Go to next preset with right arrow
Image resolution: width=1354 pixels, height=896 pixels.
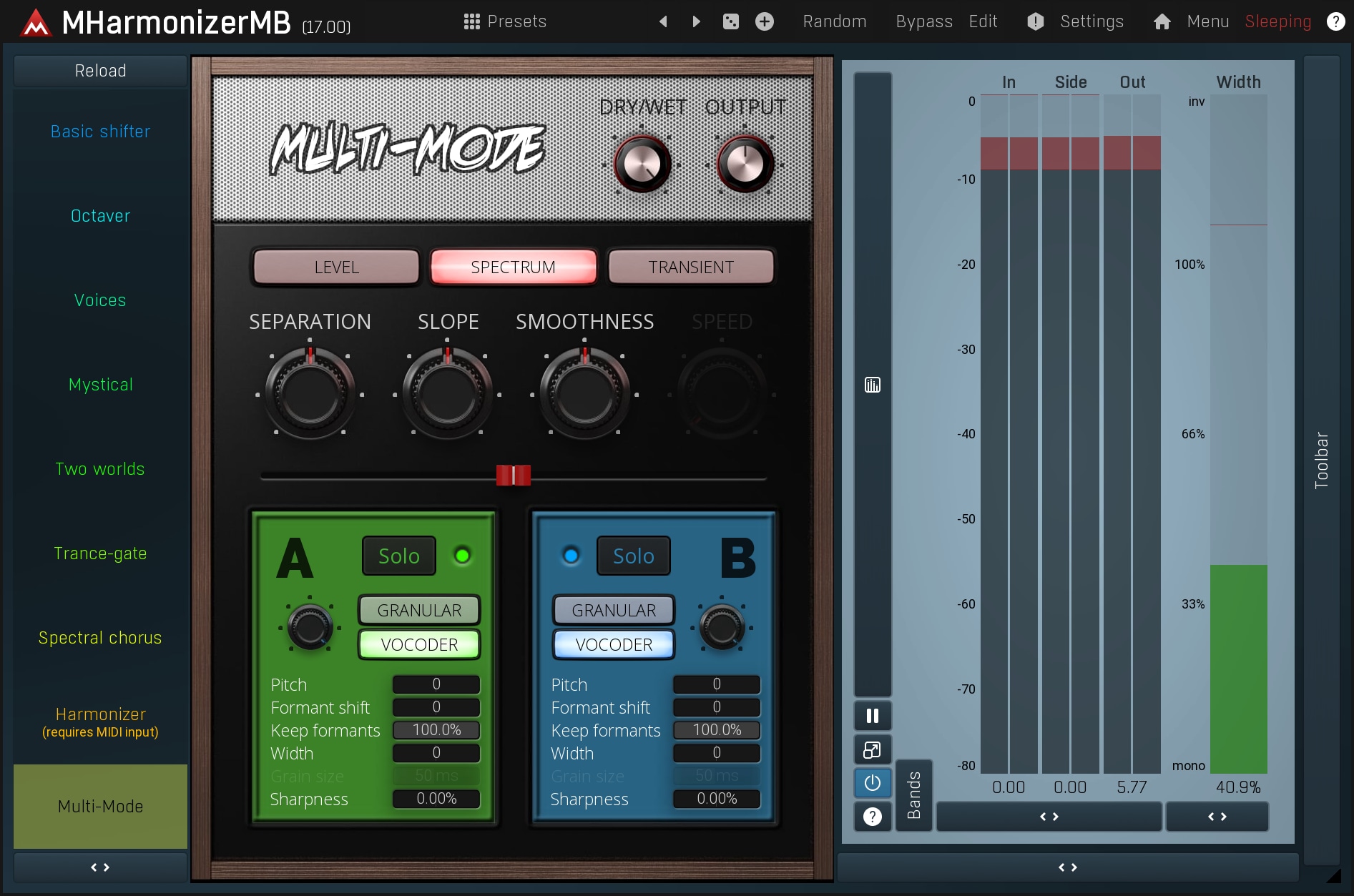click(x=696, y=21)
